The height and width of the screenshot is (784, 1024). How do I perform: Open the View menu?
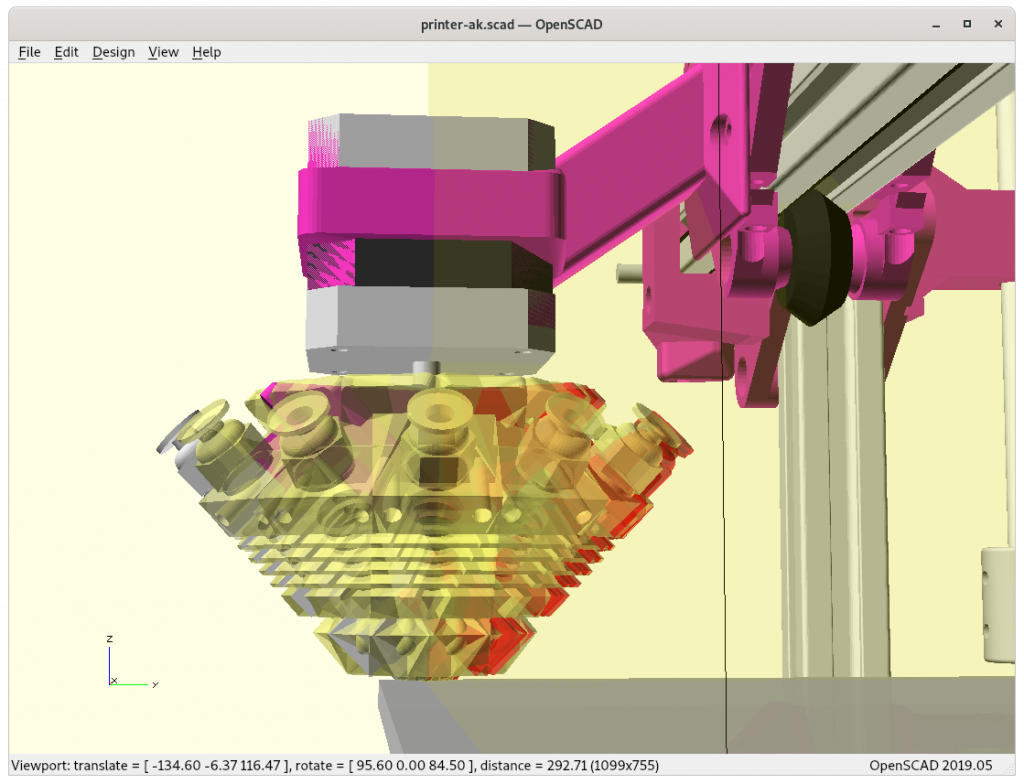click(x=163, y=52)
